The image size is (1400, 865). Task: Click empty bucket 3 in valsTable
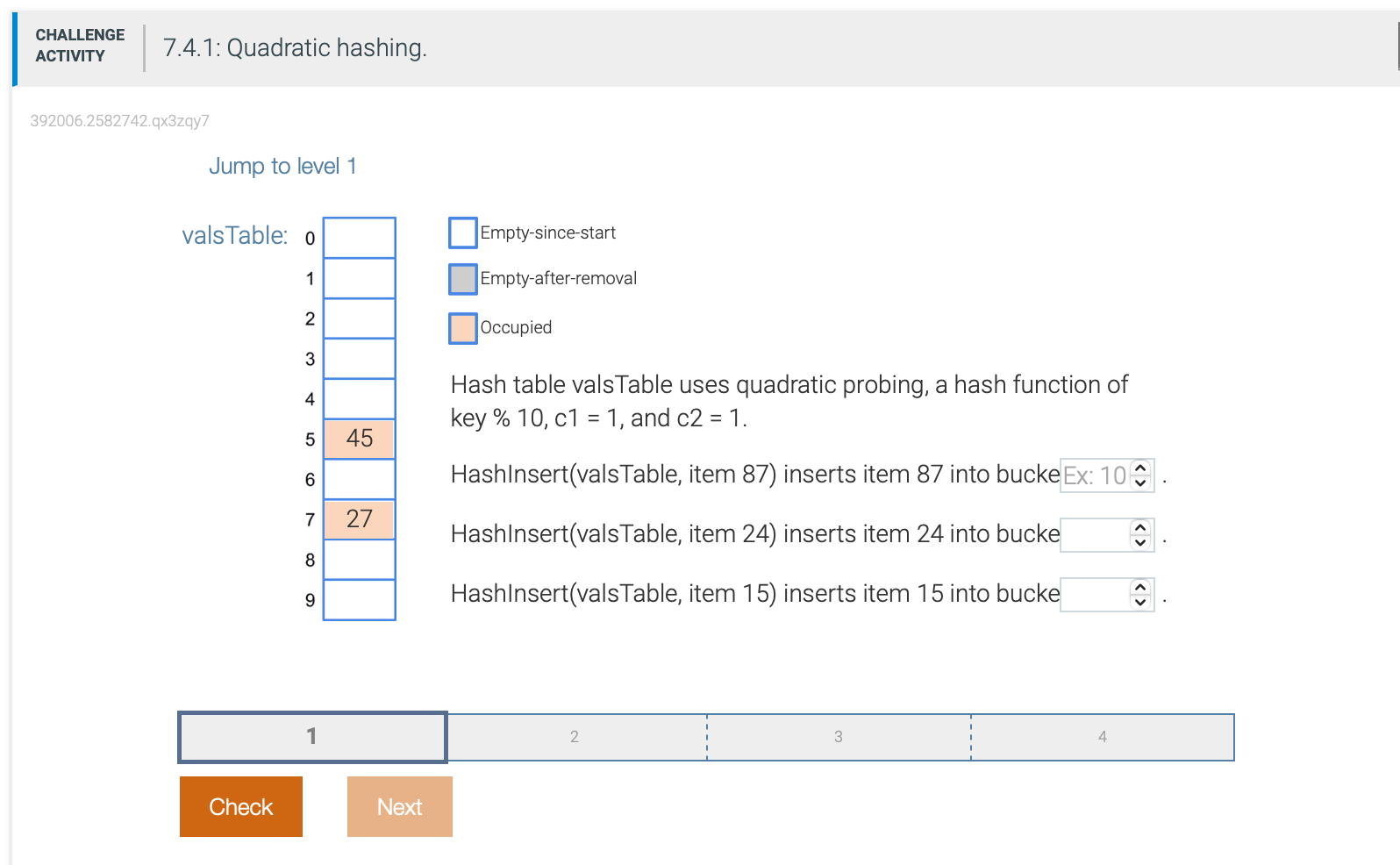pos(360,359)
